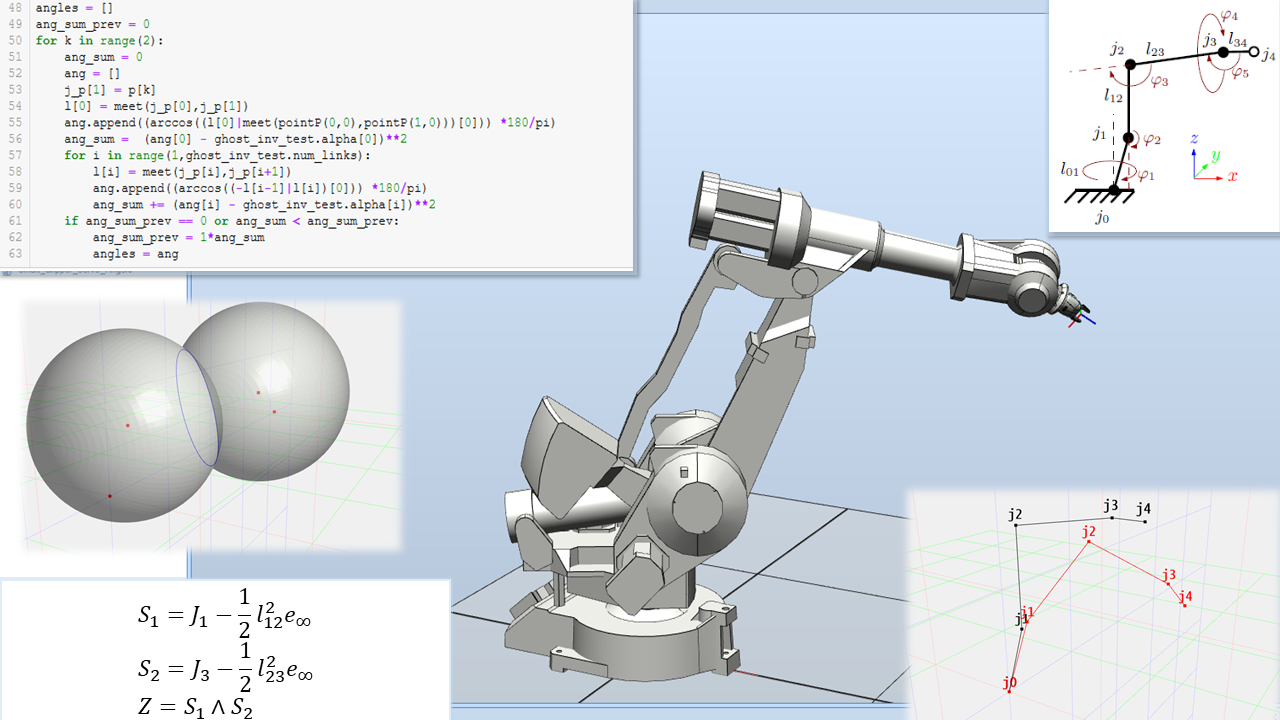Click the red j2 point in plot

[1088, 542]
